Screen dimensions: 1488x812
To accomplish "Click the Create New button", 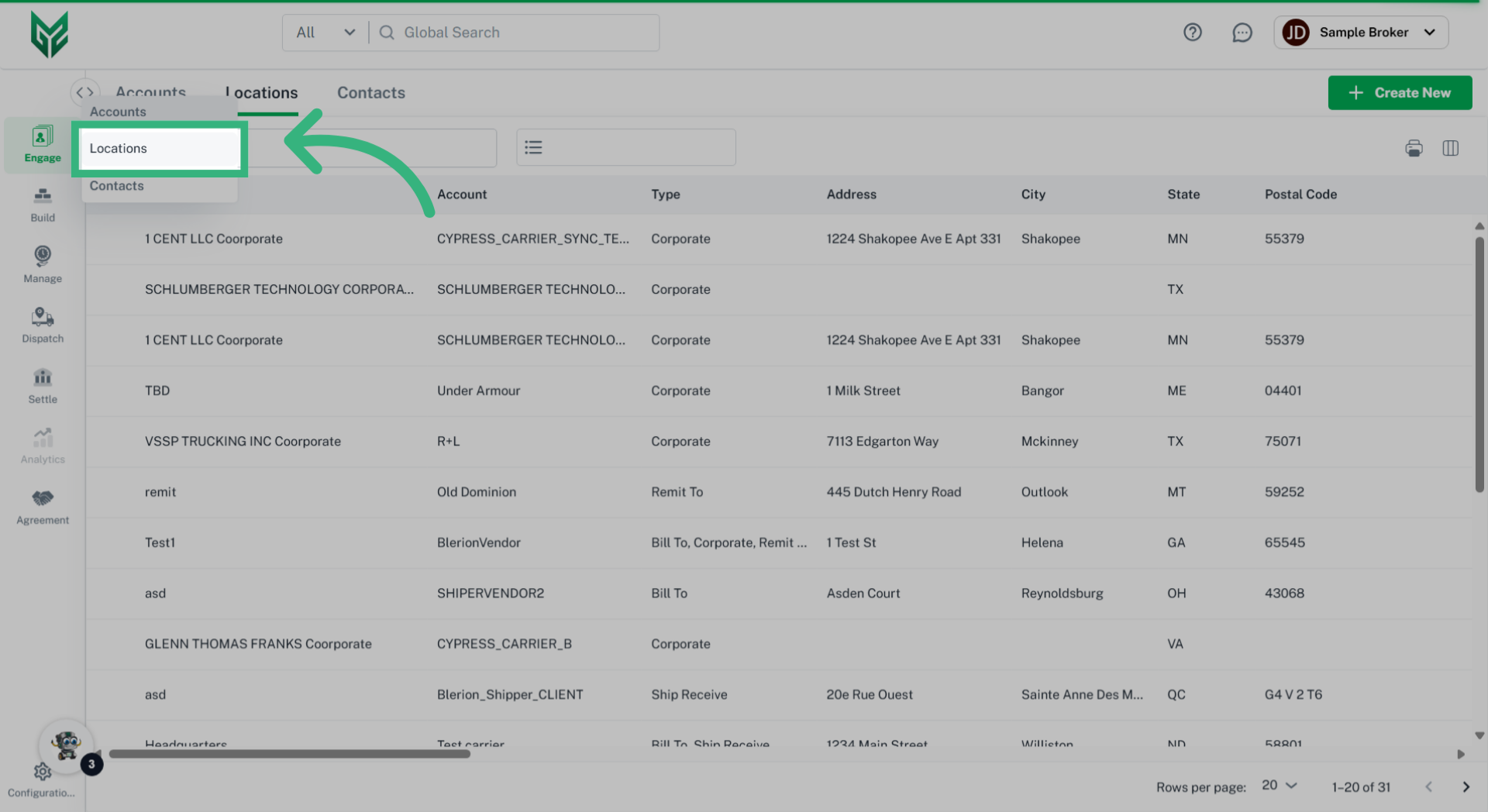I will (x=1400, y=93).
